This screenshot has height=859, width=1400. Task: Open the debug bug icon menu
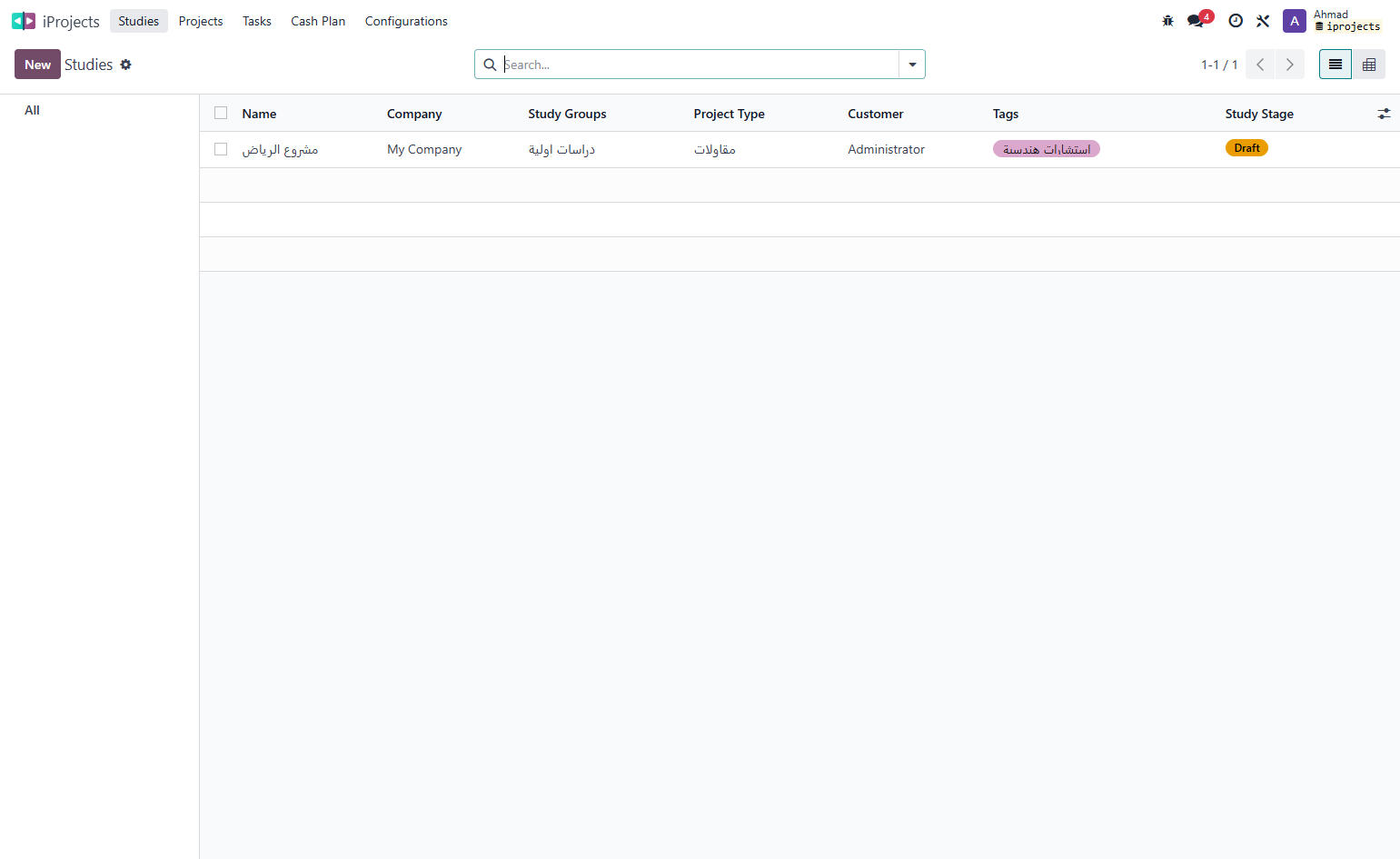pos(1167,21)
